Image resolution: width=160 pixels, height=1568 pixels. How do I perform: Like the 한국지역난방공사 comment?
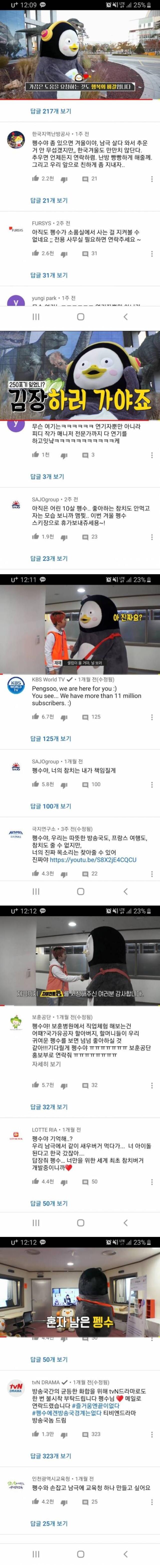[x=35, y=178]
